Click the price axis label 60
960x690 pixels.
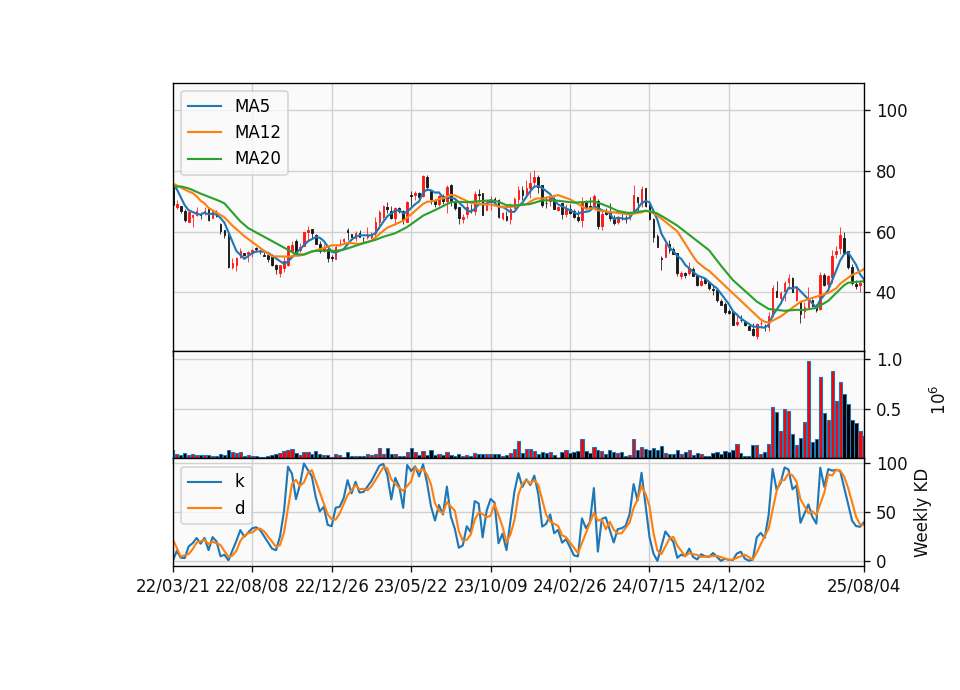click(x=887, y=233)
